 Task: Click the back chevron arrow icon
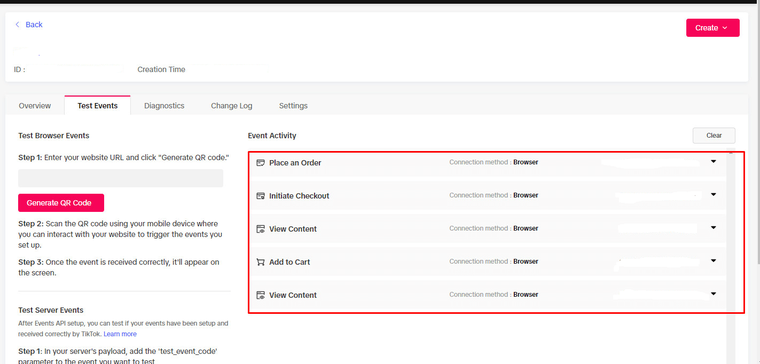click(17, 24)
